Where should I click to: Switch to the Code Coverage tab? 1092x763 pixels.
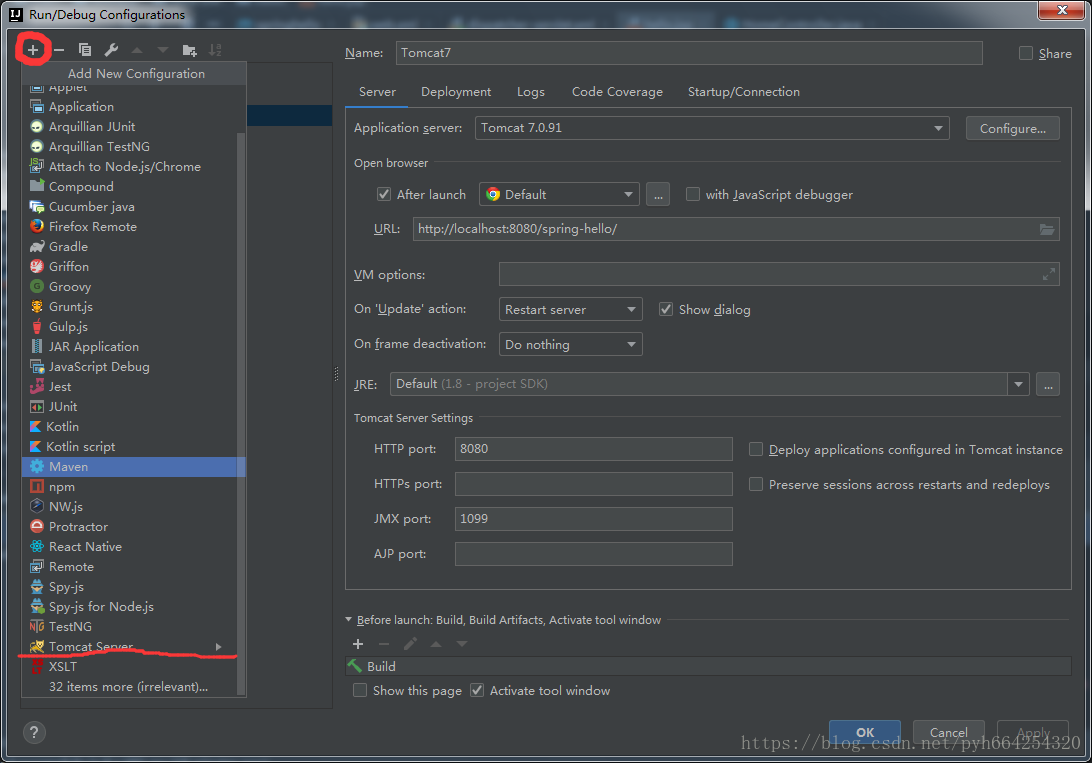pos(617,92)
